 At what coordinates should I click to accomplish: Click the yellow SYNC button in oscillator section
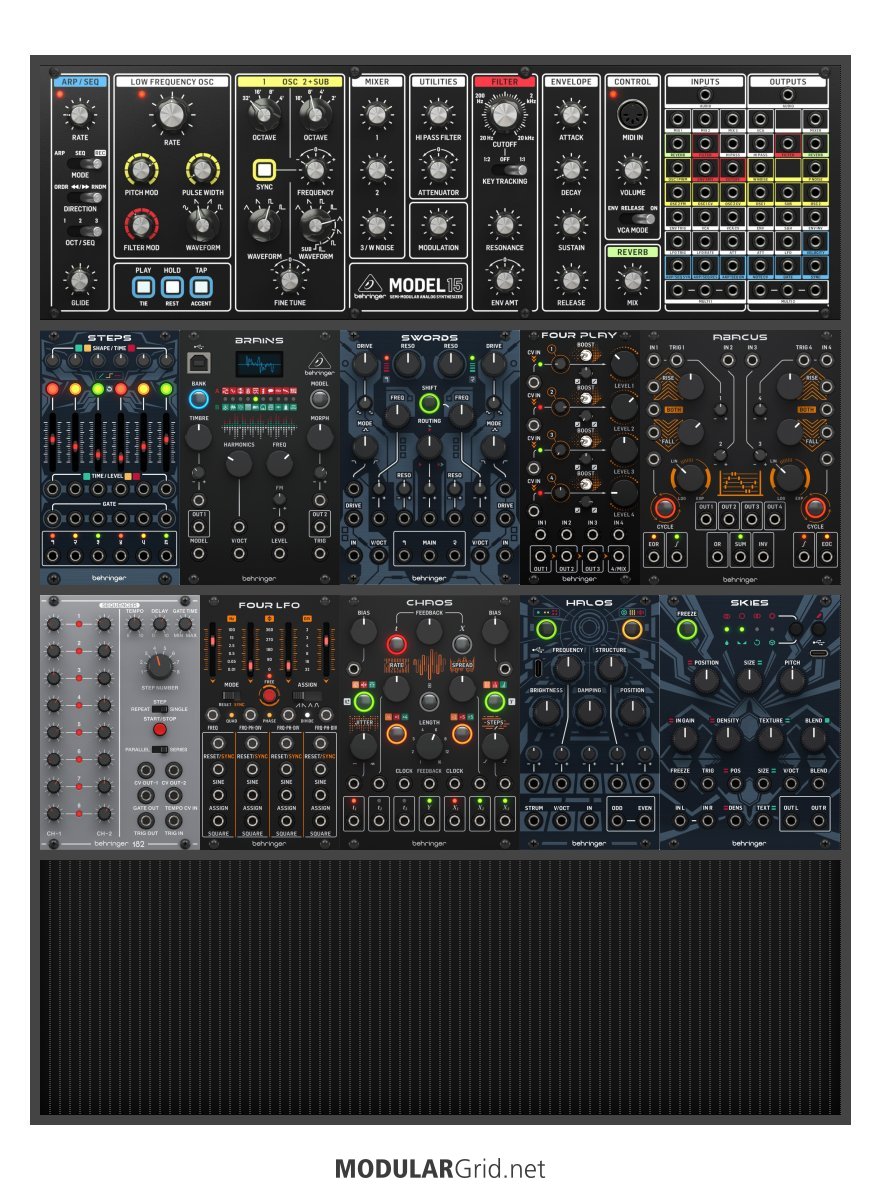[x=264, y=171]
